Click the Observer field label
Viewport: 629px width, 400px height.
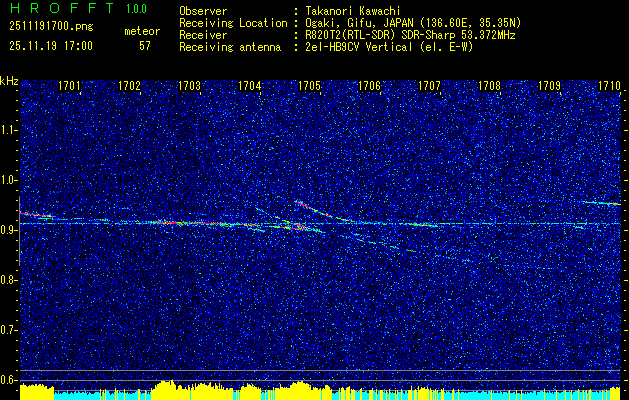tap(203, 11)
